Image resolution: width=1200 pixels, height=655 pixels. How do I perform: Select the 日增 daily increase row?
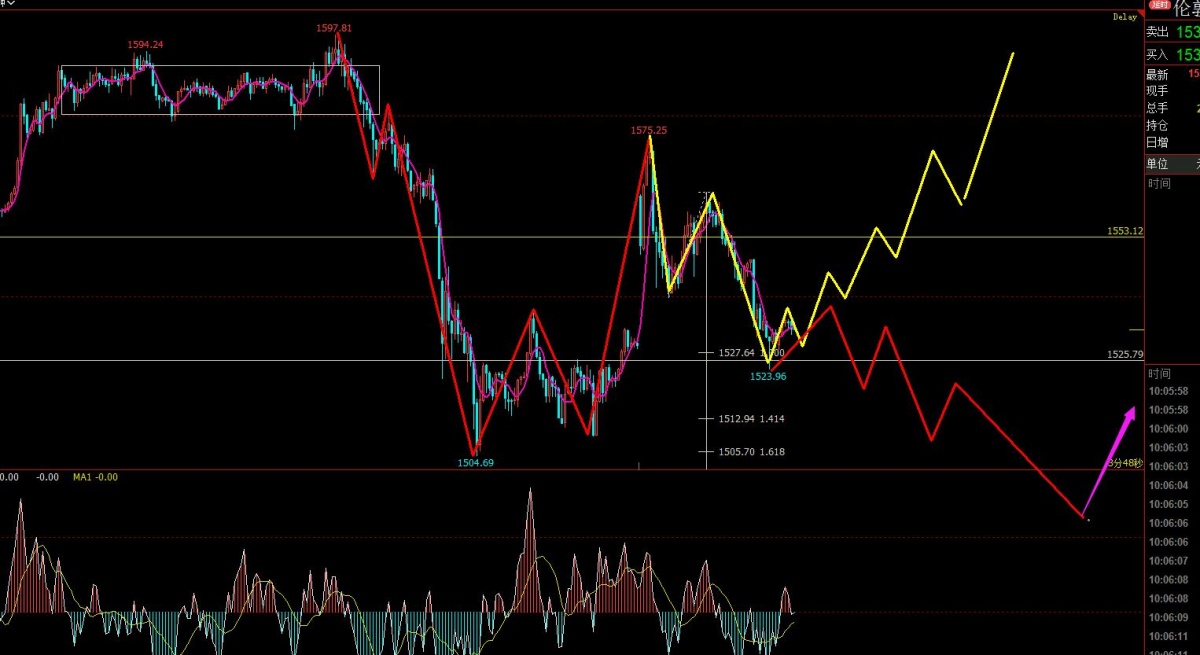pos(1172,142)
